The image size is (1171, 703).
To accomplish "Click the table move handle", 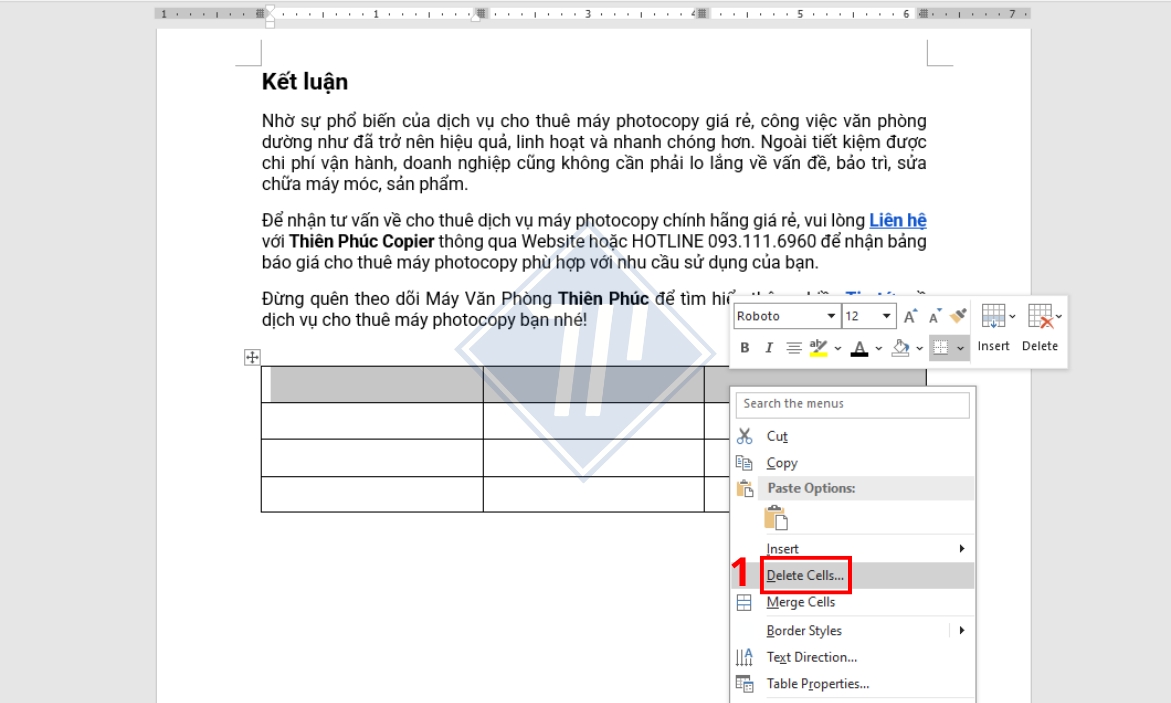I will coord(252,357).
